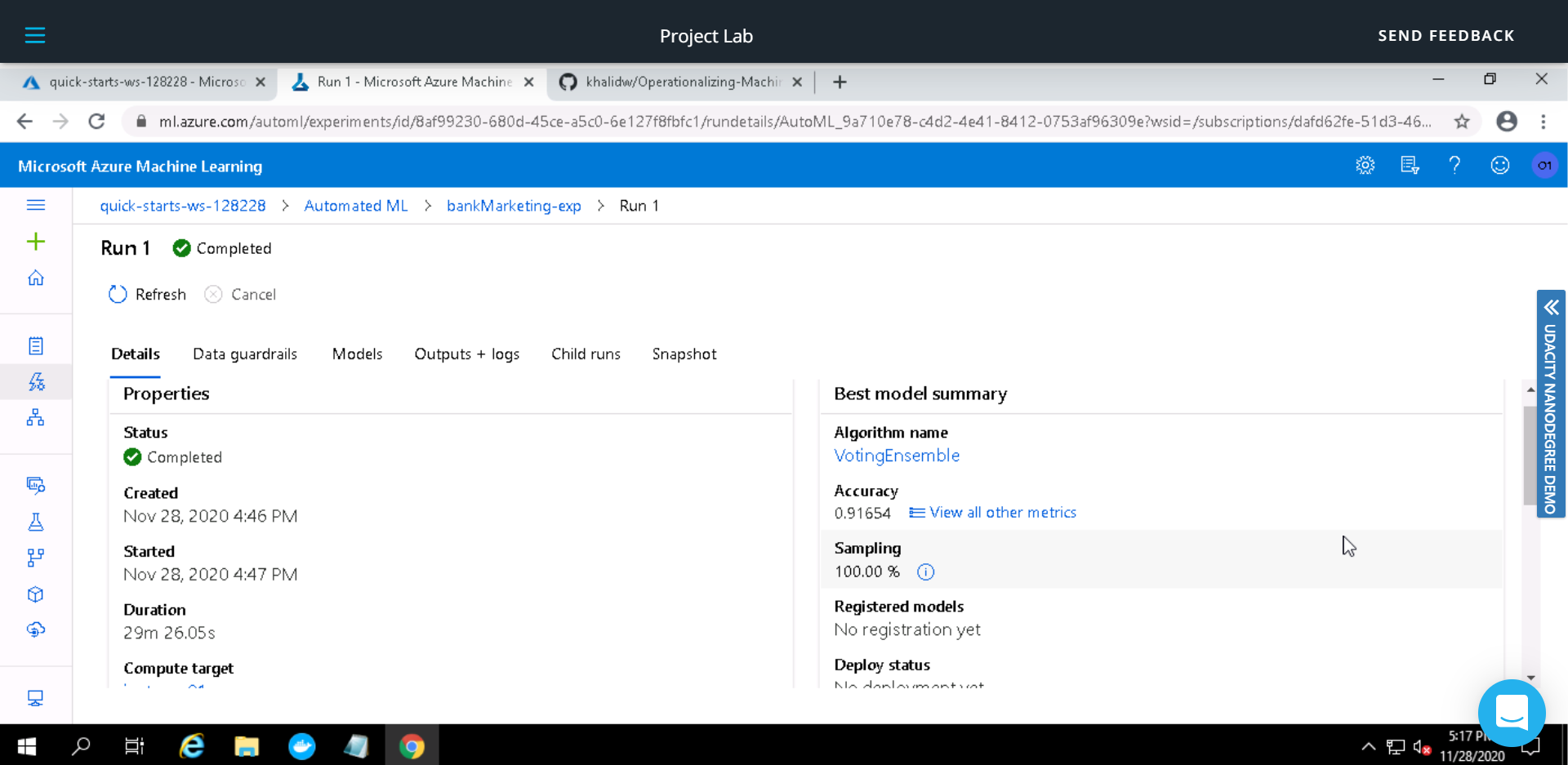Open Datasets sidebar icon
The height and width of the screenshot is (765, 1568).
[x=36, y=486]
